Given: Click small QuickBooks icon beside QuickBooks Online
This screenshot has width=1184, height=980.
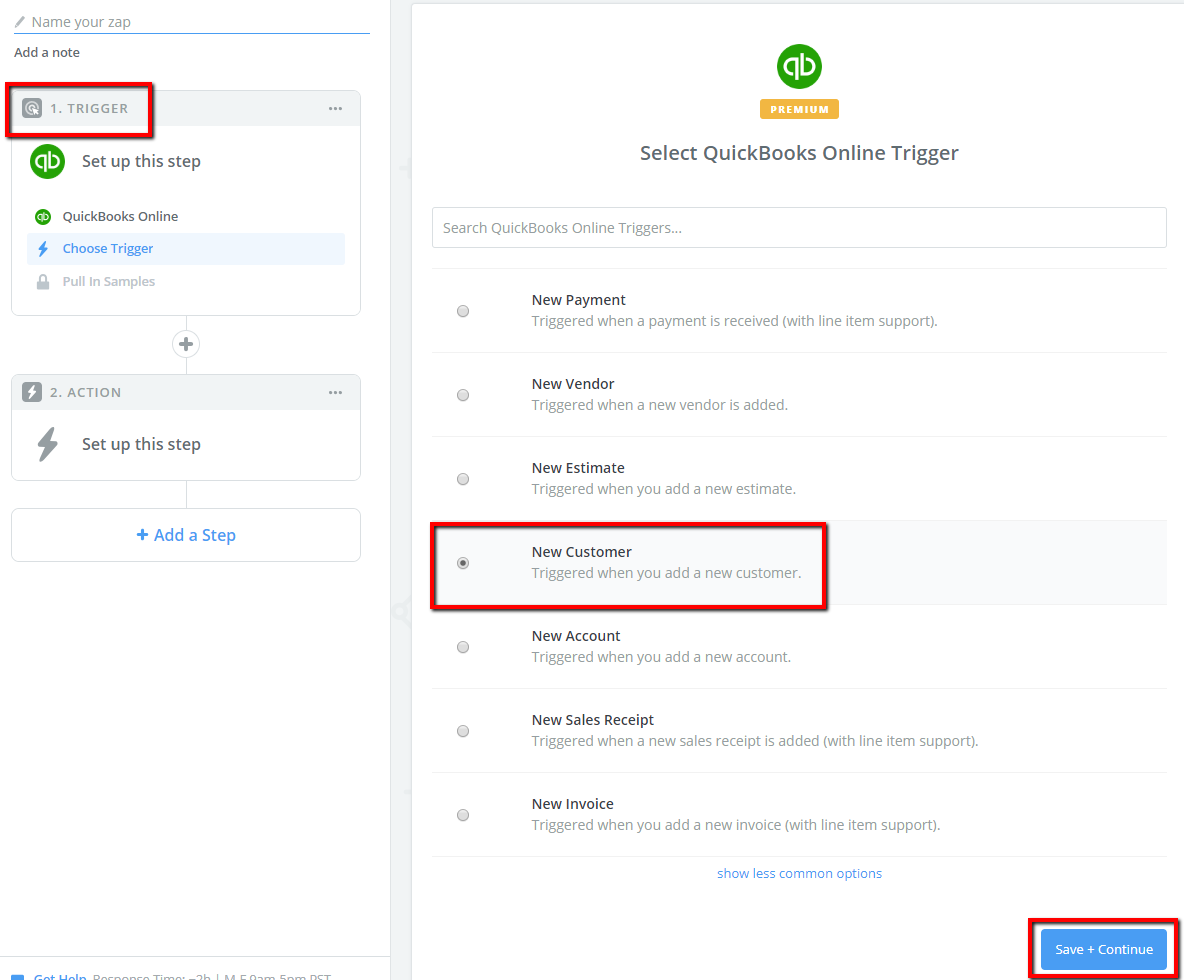Looking at the screenshot, I should coord(43,217).
